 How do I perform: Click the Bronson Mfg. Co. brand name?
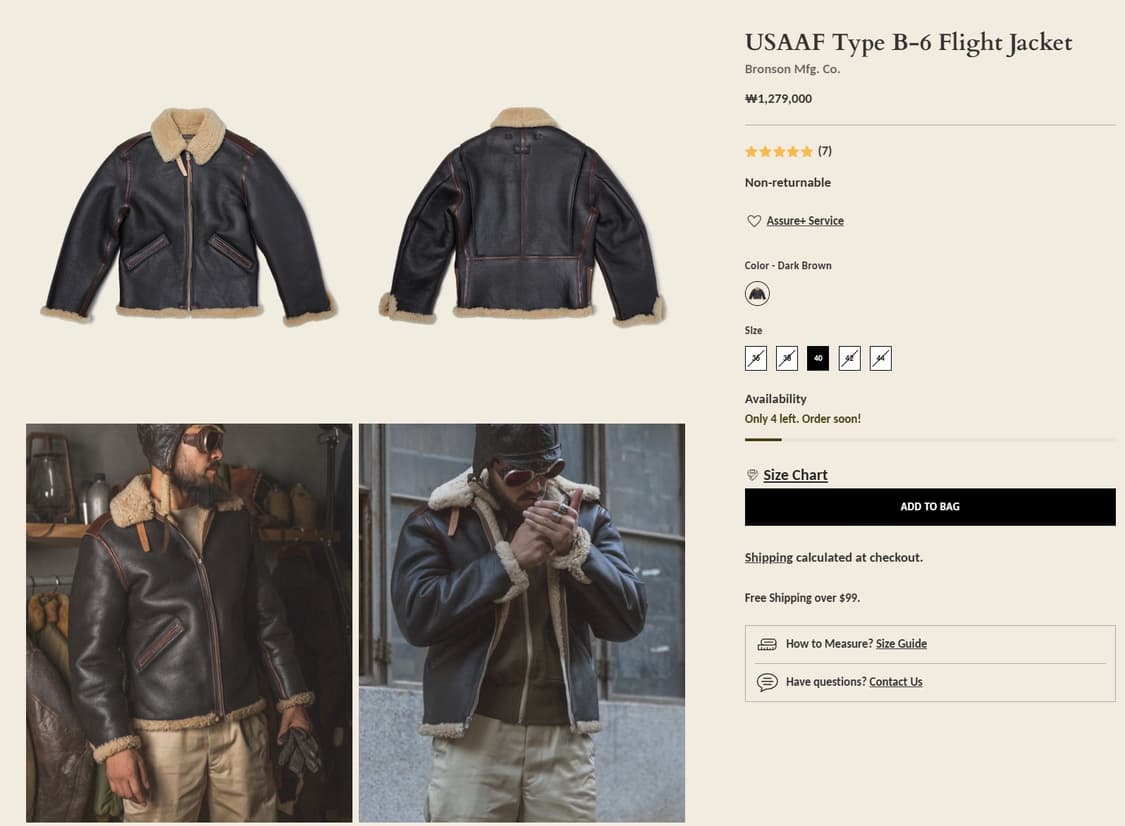791,70
